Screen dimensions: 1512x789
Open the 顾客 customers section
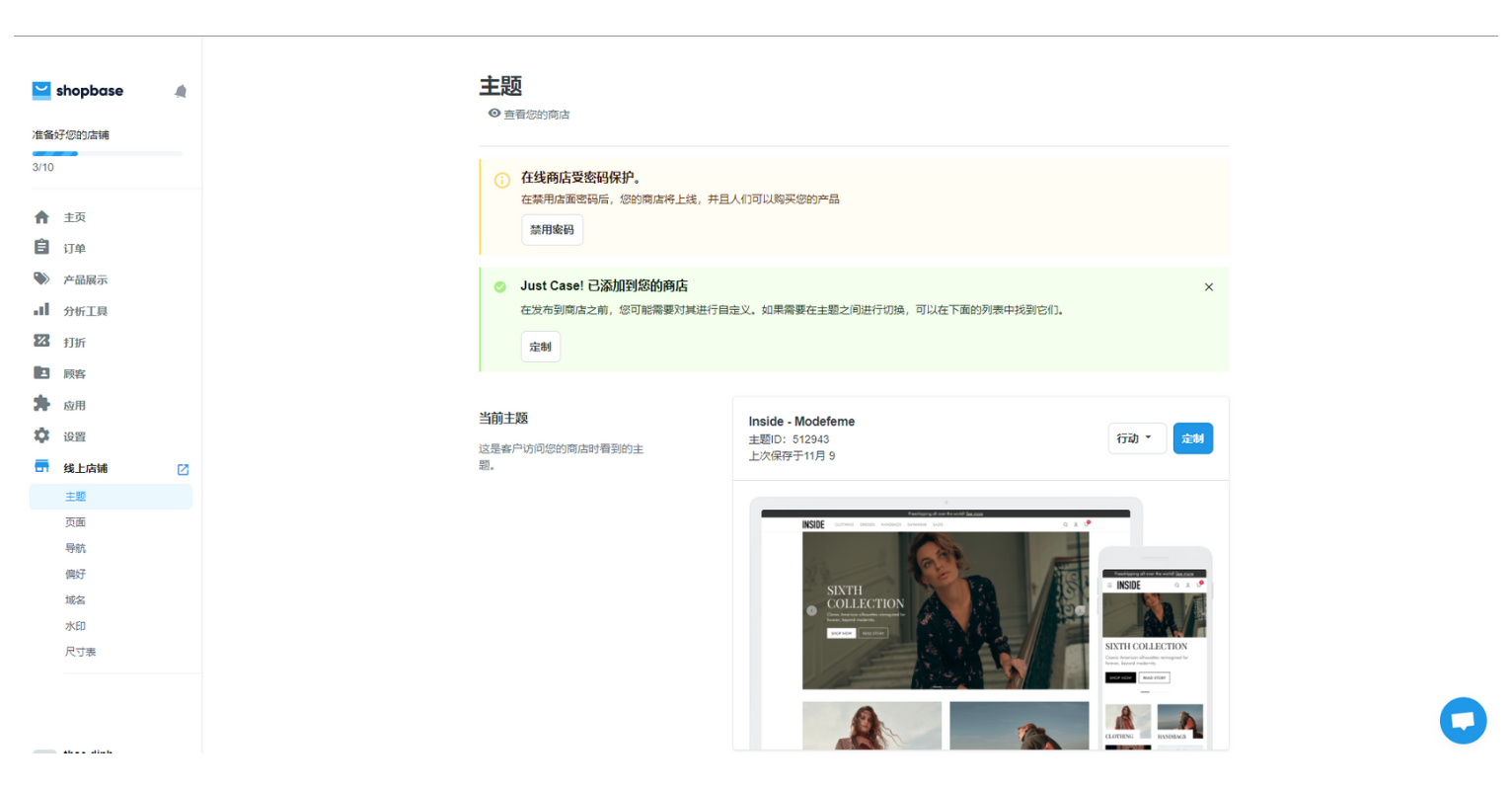point(74,373)
